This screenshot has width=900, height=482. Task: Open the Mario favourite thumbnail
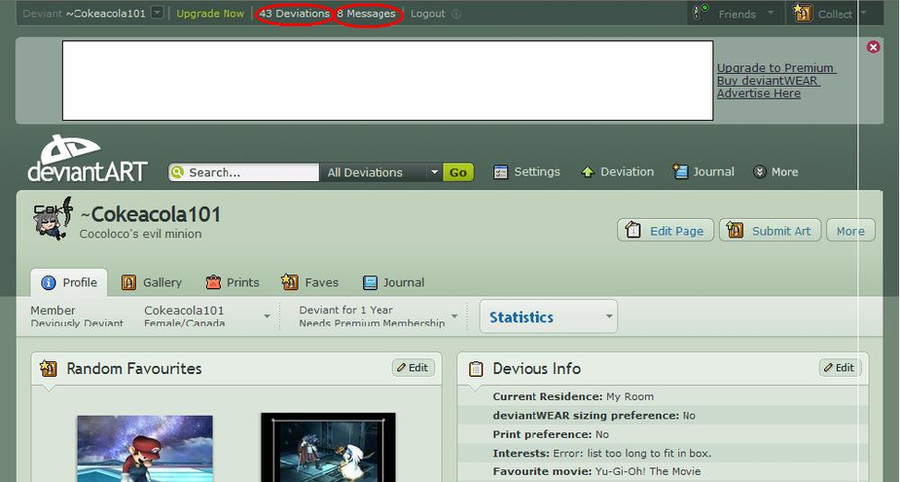tap(145, 449)
